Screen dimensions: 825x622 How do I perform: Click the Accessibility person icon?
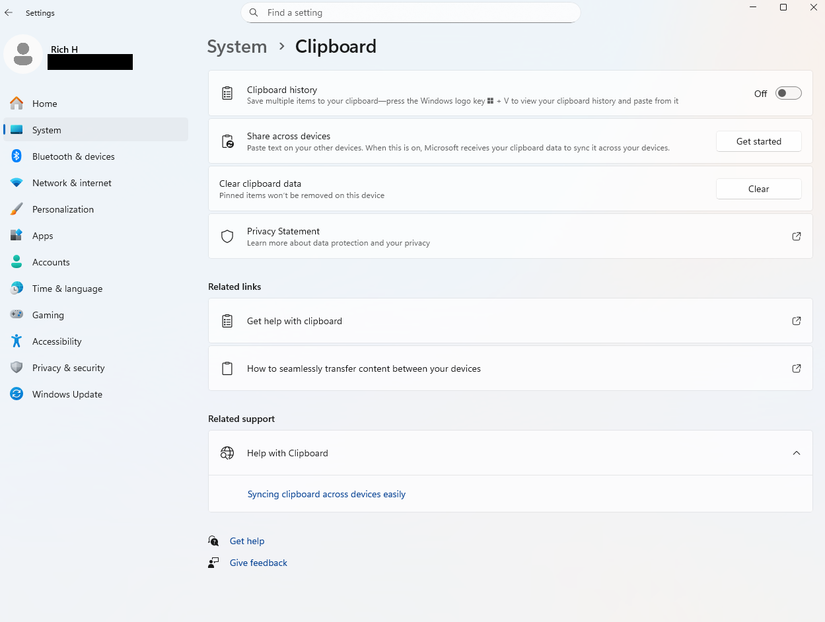[17, 341]
